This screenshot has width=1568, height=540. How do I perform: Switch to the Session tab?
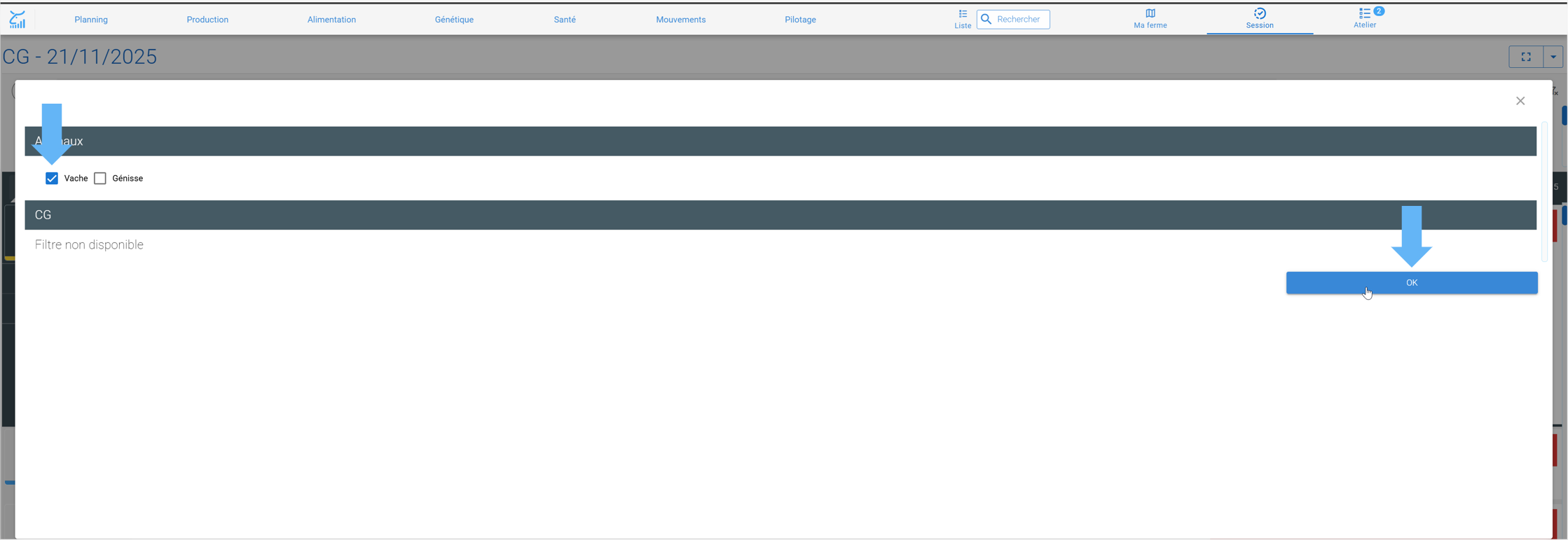coord(1260,19)
